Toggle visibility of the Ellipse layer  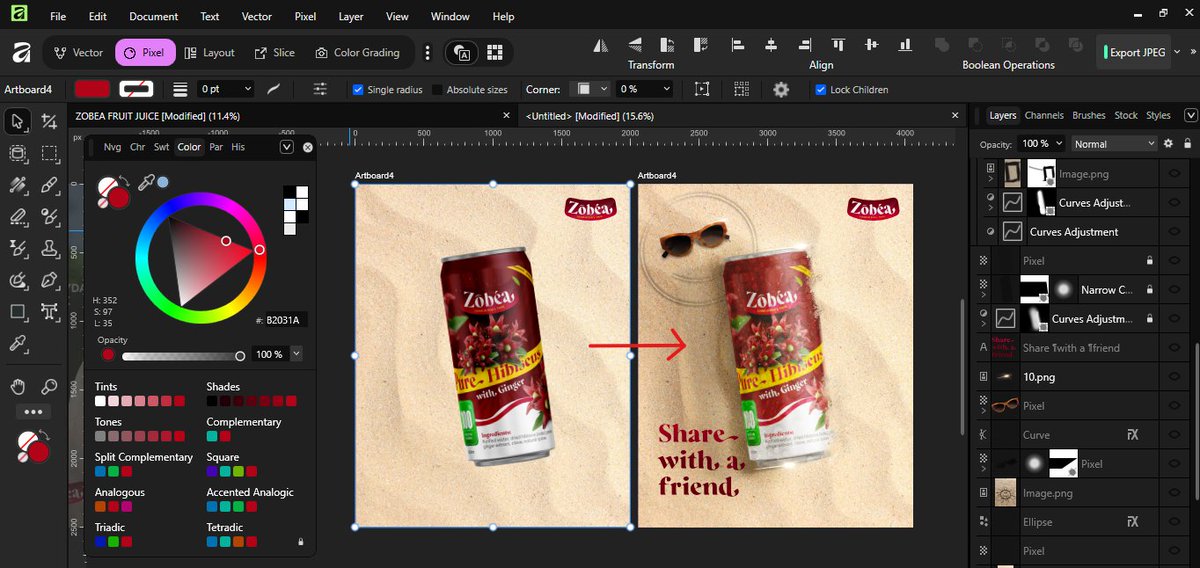click(1175, 521)
